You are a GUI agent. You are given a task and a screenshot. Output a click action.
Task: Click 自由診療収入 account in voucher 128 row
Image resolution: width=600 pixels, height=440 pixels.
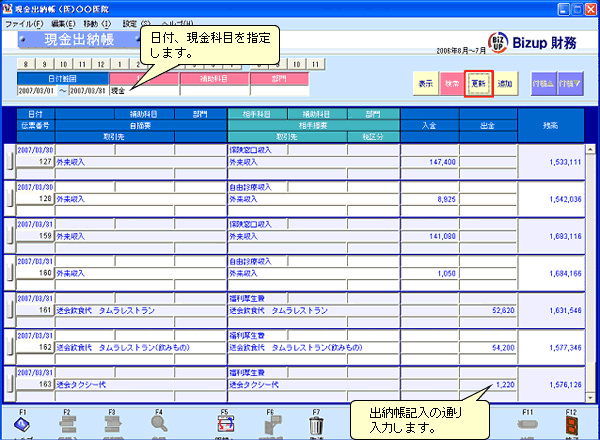(250, 187)
